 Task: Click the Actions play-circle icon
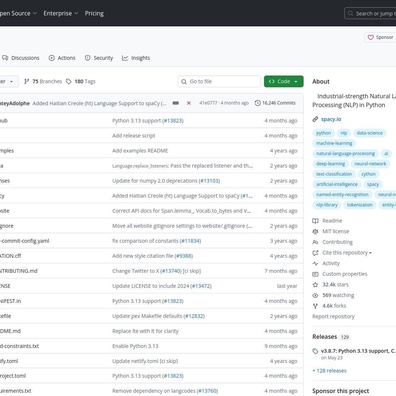52,58
